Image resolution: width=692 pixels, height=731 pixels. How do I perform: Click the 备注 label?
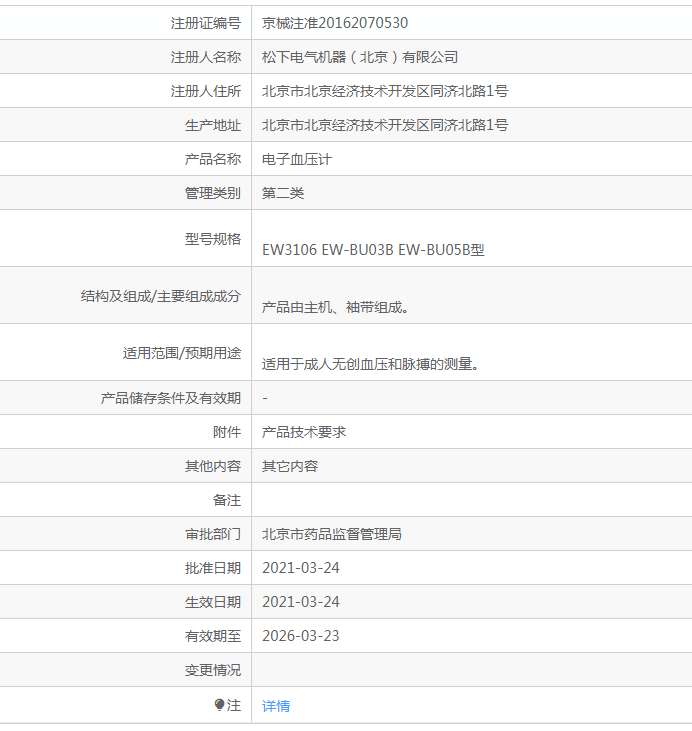(227, 500)
